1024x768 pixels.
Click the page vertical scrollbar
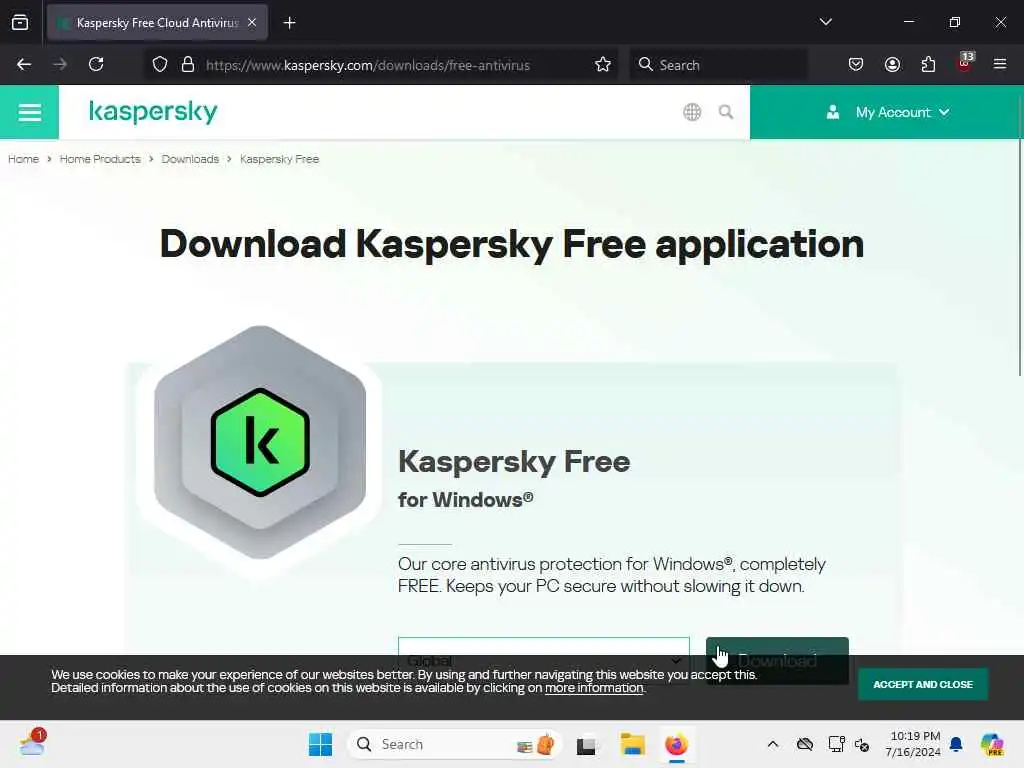(x=1019, y=235)
